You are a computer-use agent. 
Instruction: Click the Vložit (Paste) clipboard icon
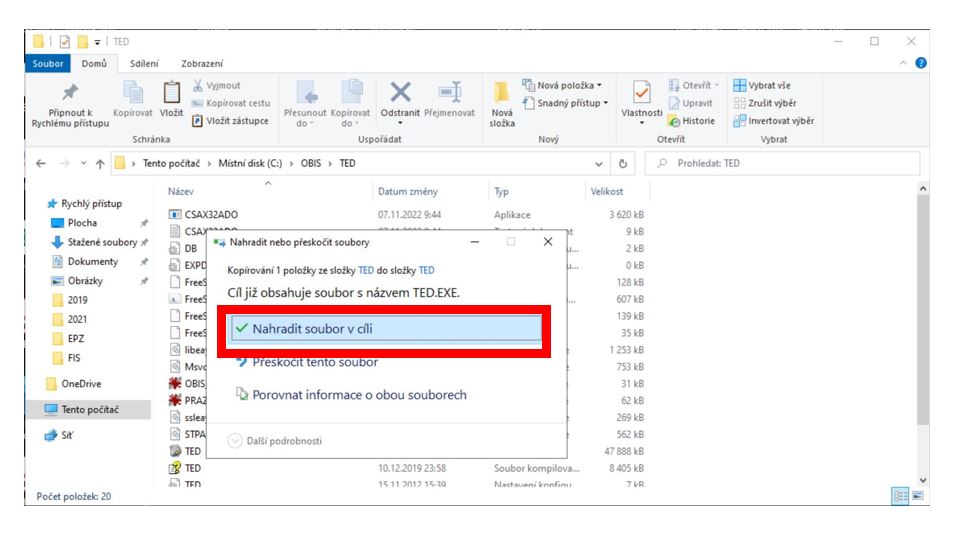[x=171, y=95]
